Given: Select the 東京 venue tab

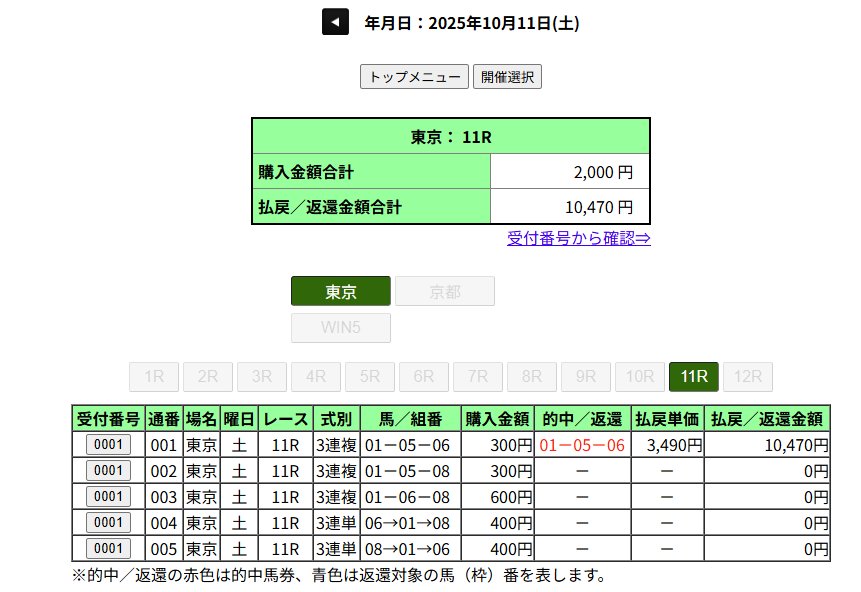Looking at the screenshot, I should click(x=341, y=292).
